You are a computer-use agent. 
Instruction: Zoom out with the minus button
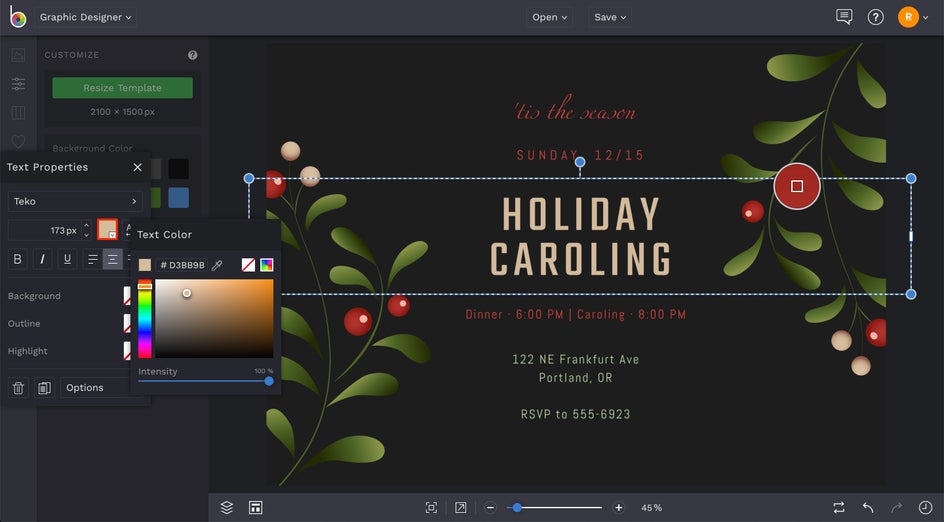click(490, 508)
